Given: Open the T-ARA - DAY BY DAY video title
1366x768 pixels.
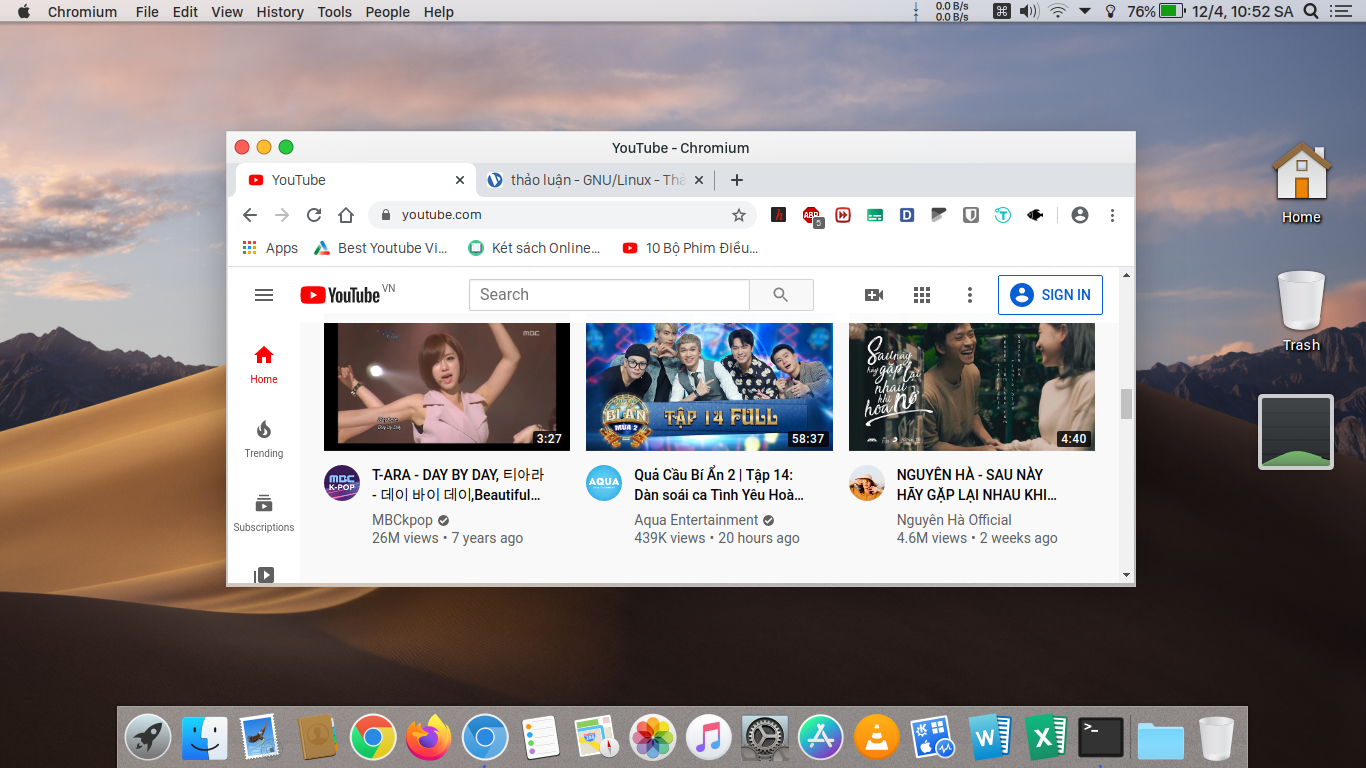Looking at the screenshot, I should [x=457, y=485].
